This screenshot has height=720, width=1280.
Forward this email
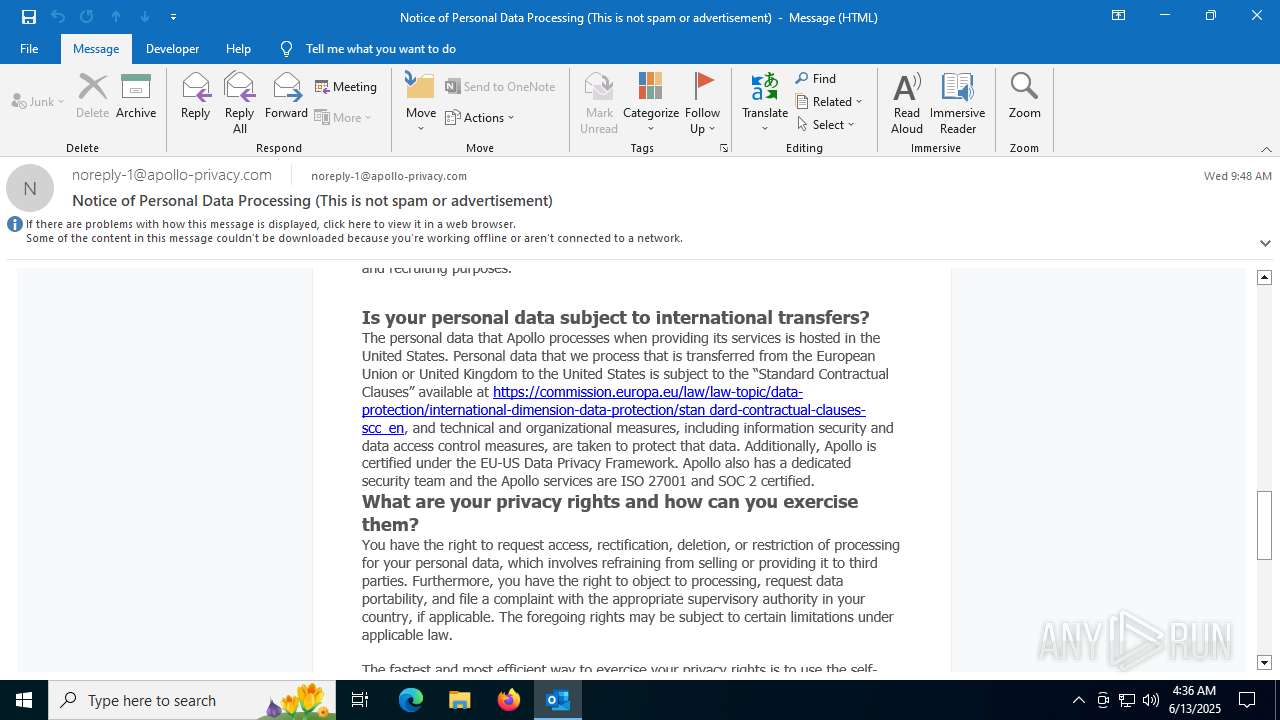coord(286,97)
